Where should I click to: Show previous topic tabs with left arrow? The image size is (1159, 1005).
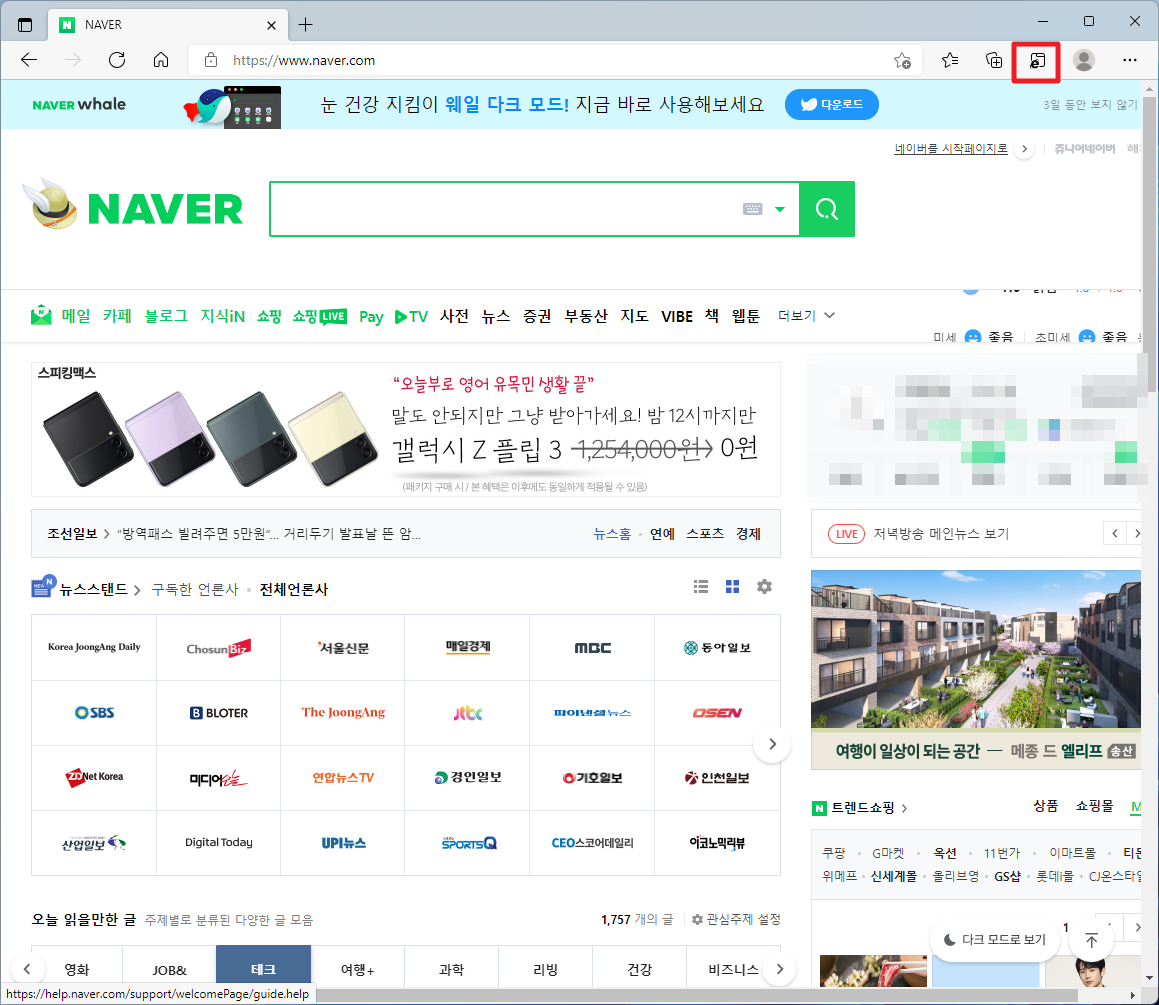pos(27,968)
